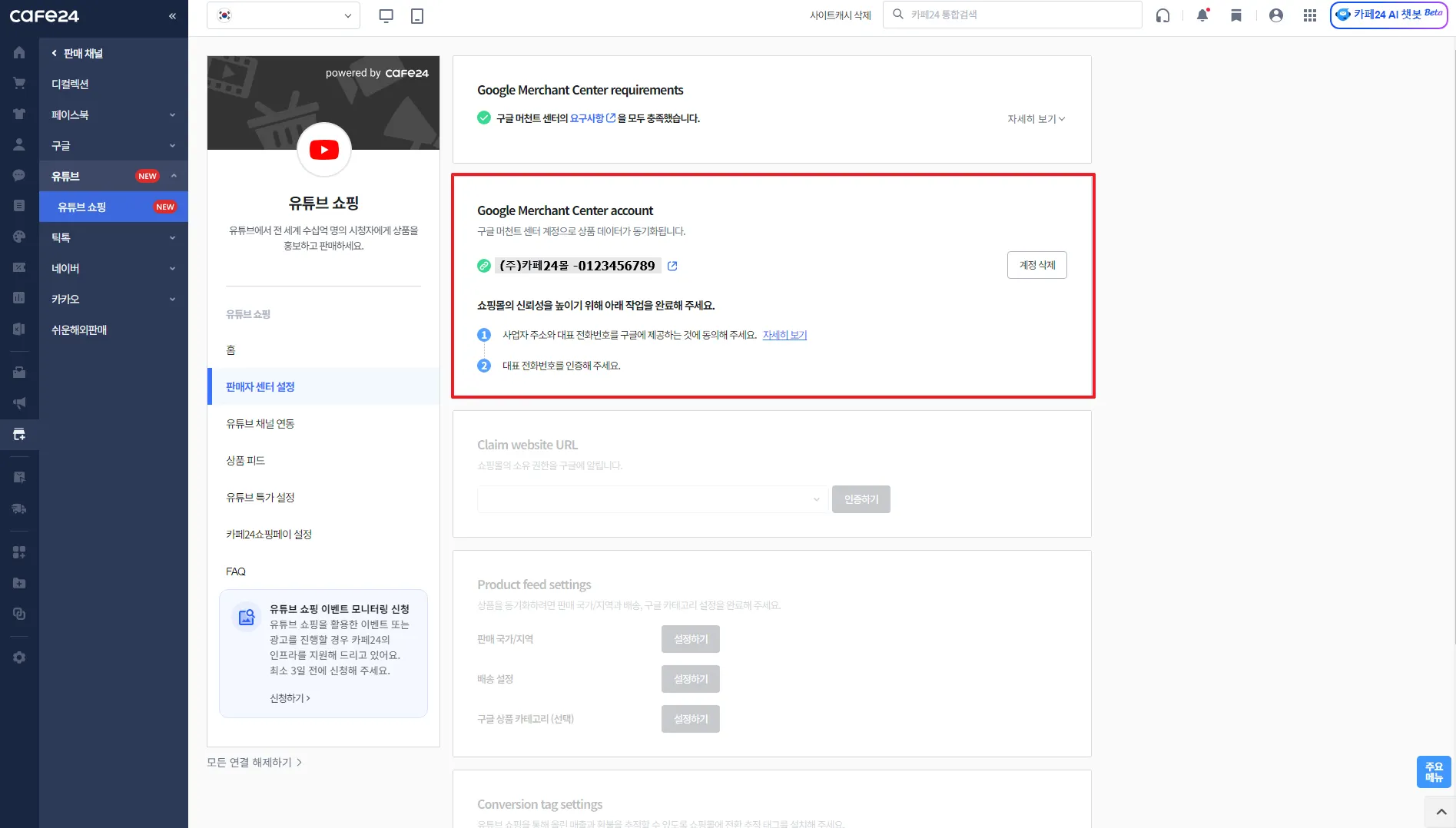Viewport: 1456px width, 828px height.
Task: Click the scroll-to-top arrow button
Action: point(1441,812)
